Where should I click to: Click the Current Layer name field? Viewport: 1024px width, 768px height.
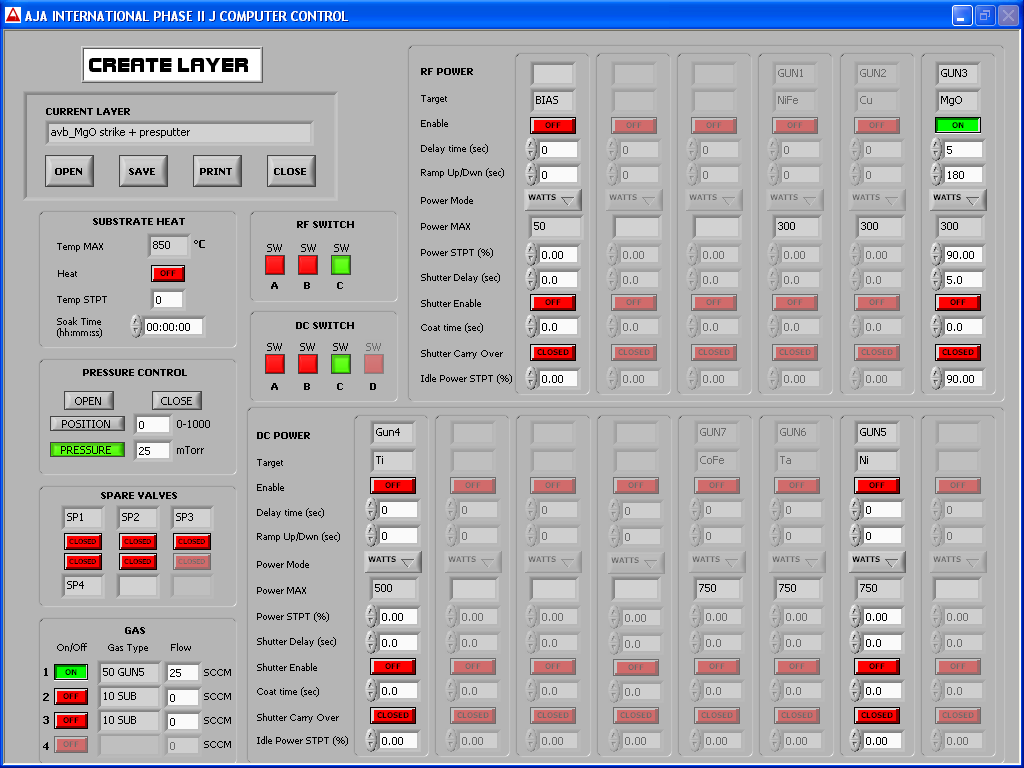(x=179, y=132)
